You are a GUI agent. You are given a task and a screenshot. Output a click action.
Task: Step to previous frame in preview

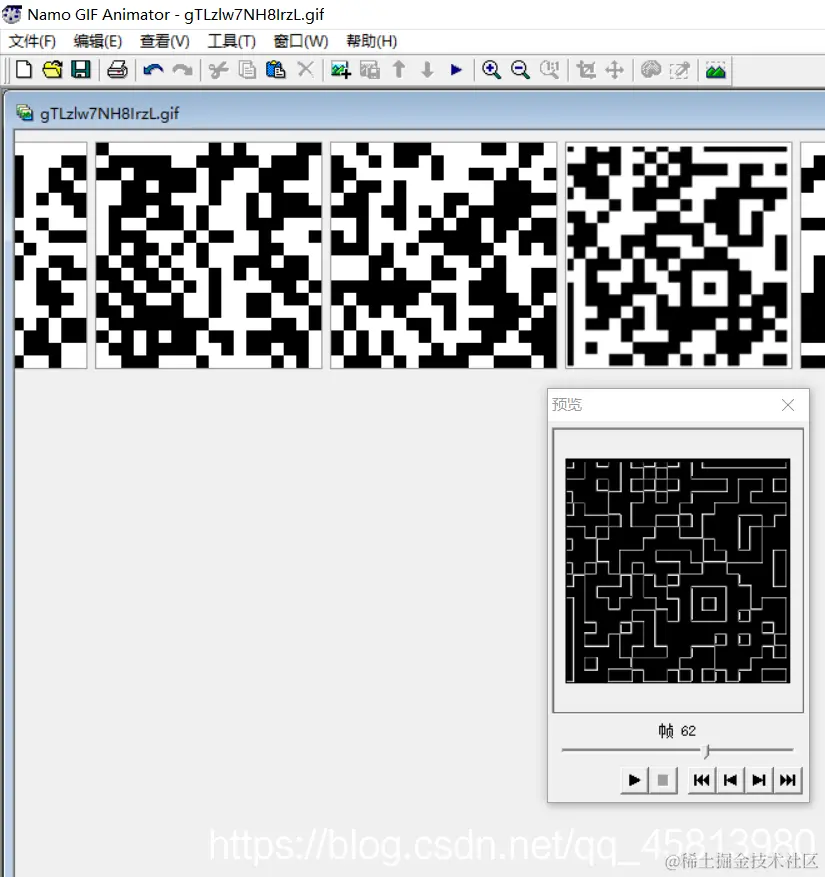[730, 780]
